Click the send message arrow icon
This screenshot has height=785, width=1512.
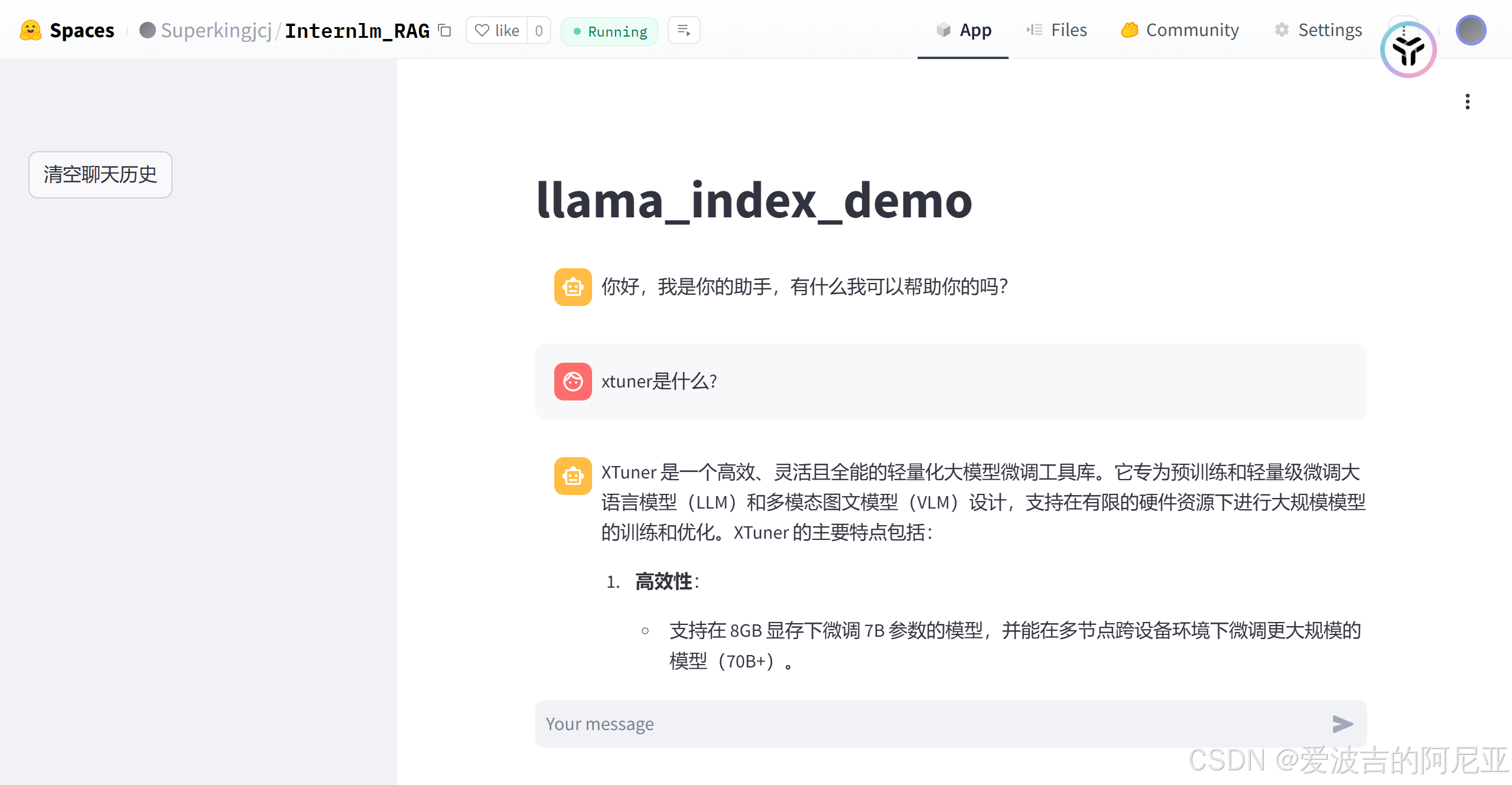pos(1342,724)
